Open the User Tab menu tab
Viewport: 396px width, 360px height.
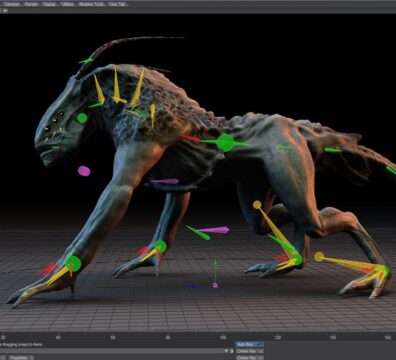(118, 4)
